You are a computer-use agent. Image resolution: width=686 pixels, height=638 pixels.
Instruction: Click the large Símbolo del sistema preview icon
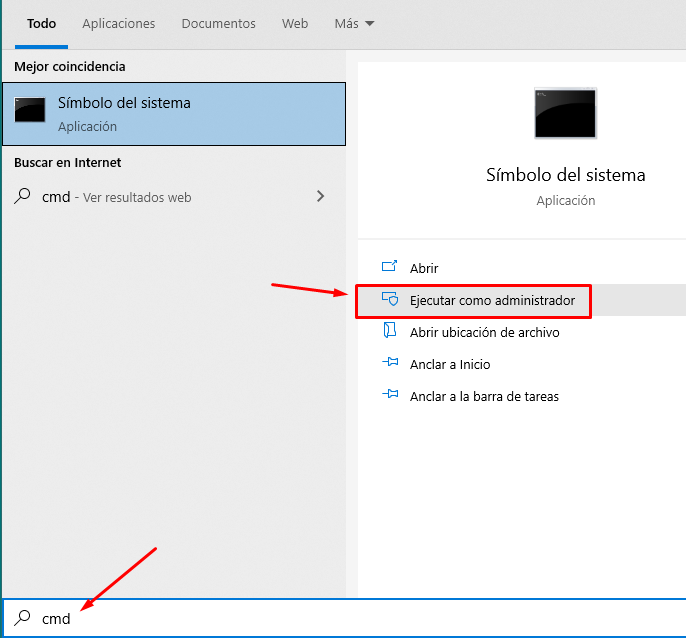(x=565, y=113)
